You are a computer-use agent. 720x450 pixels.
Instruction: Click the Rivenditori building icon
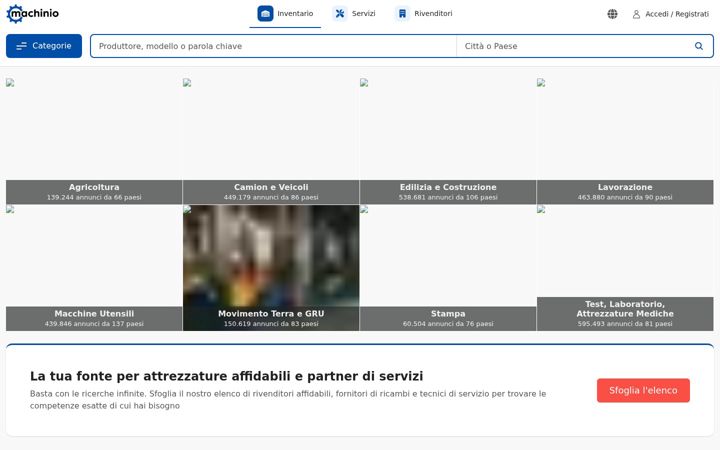pyautogui.click(x=402, y=14)
